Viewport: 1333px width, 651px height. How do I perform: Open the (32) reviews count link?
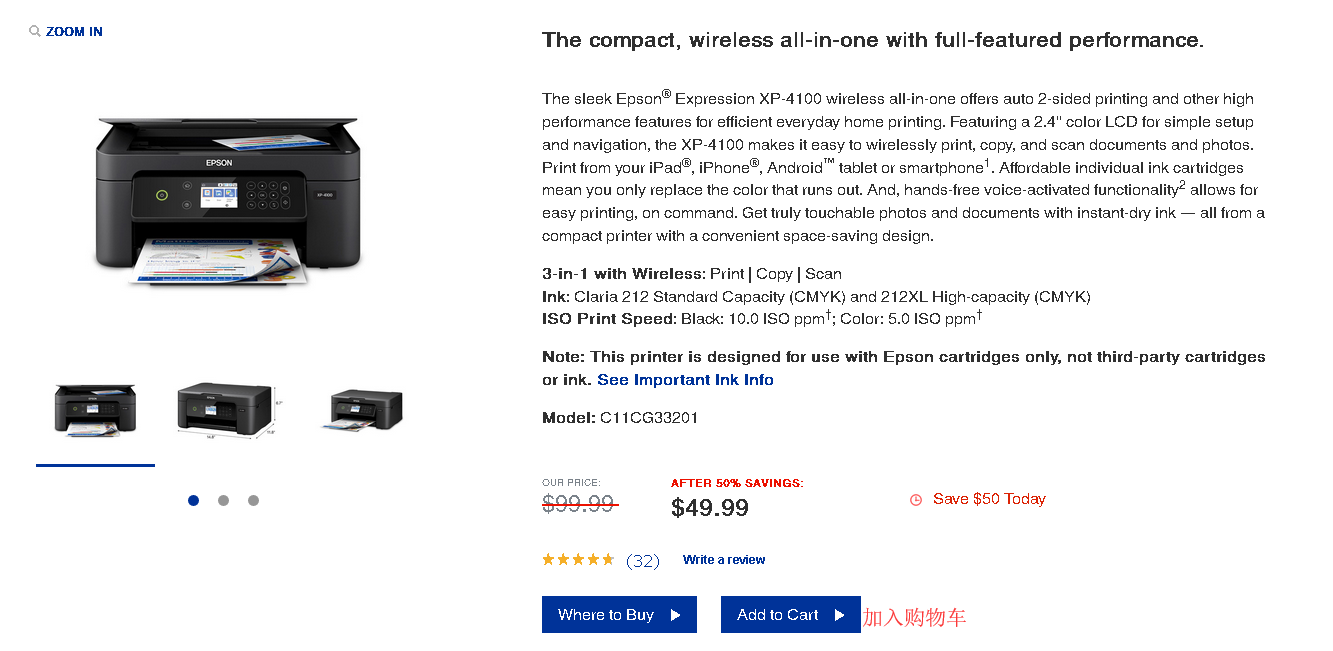tap(643, 561)
